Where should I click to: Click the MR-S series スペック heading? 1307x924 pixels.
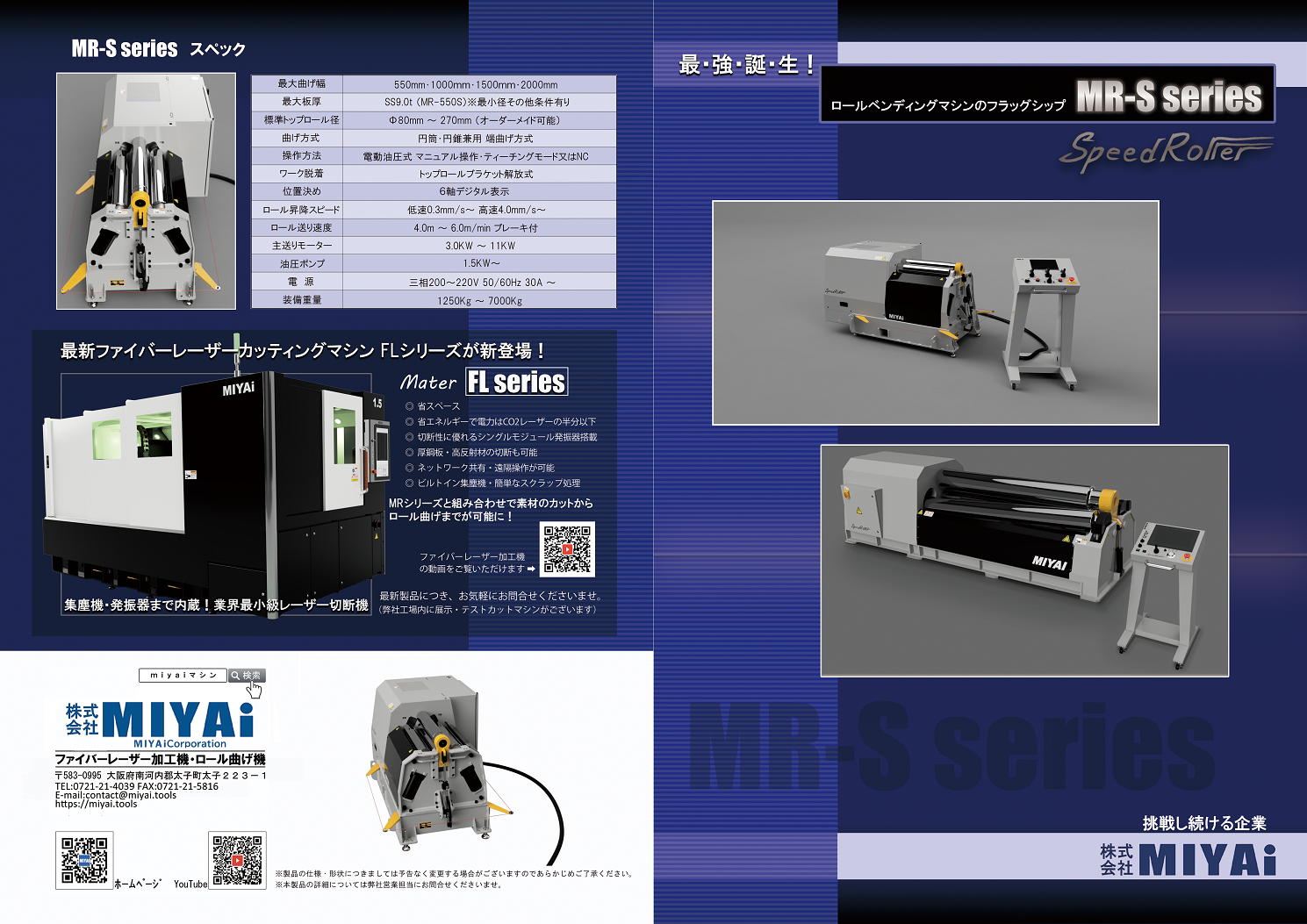tap(158, 48)
